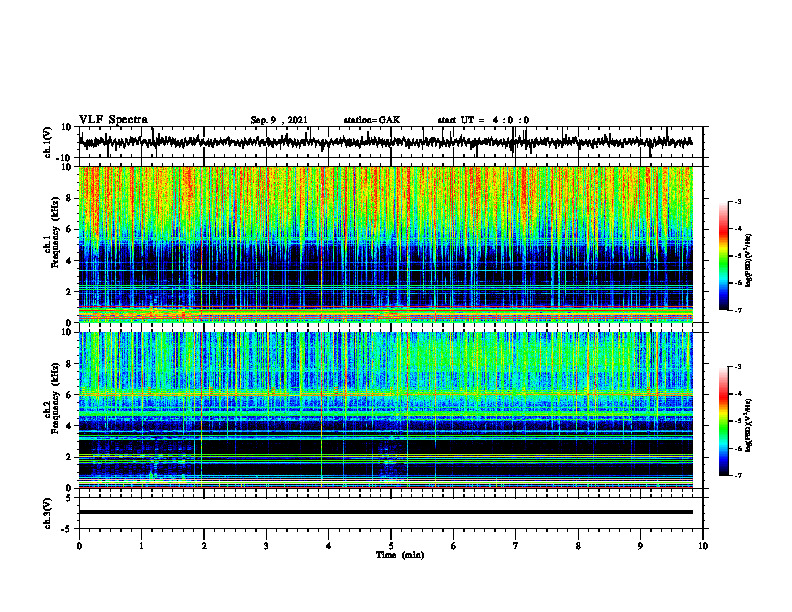792x612 pixels.
Task: Click the "ch.1(V)" waveform axis label
Action: (x=48, y=142)
